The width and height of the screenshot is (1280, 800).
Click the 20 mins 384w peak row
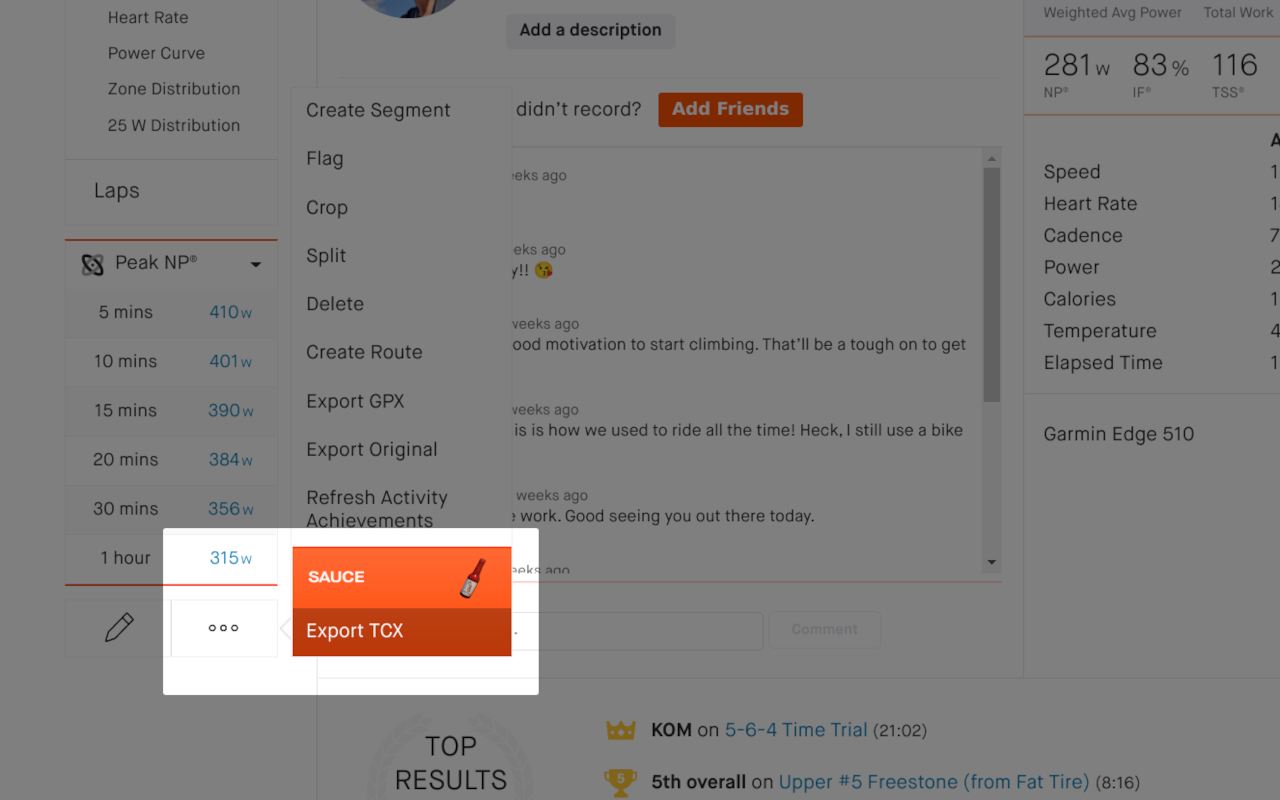click(171, 460)
